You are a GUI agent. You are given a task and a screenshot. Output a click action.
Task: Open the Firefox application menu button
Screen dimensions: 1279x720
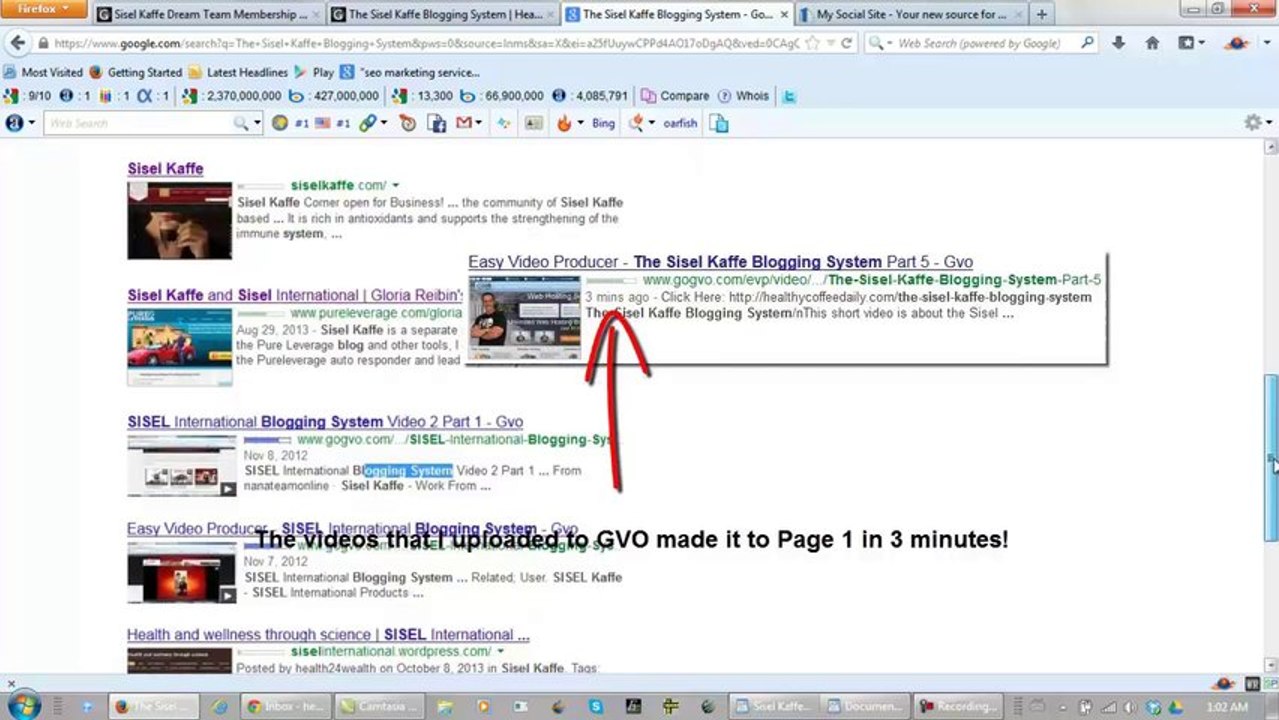coord(43,9)
